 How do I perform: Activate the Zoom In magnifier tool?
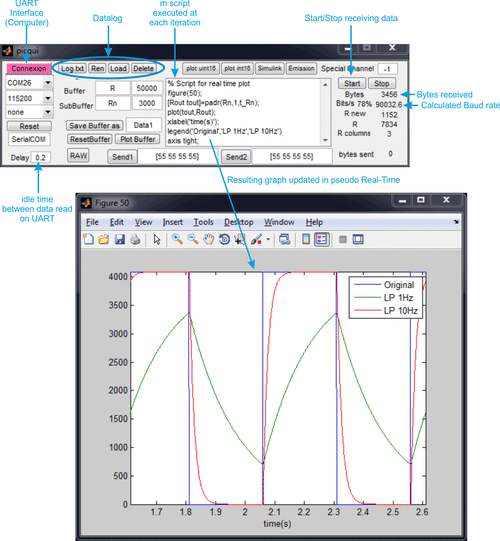tap(177, 239)
